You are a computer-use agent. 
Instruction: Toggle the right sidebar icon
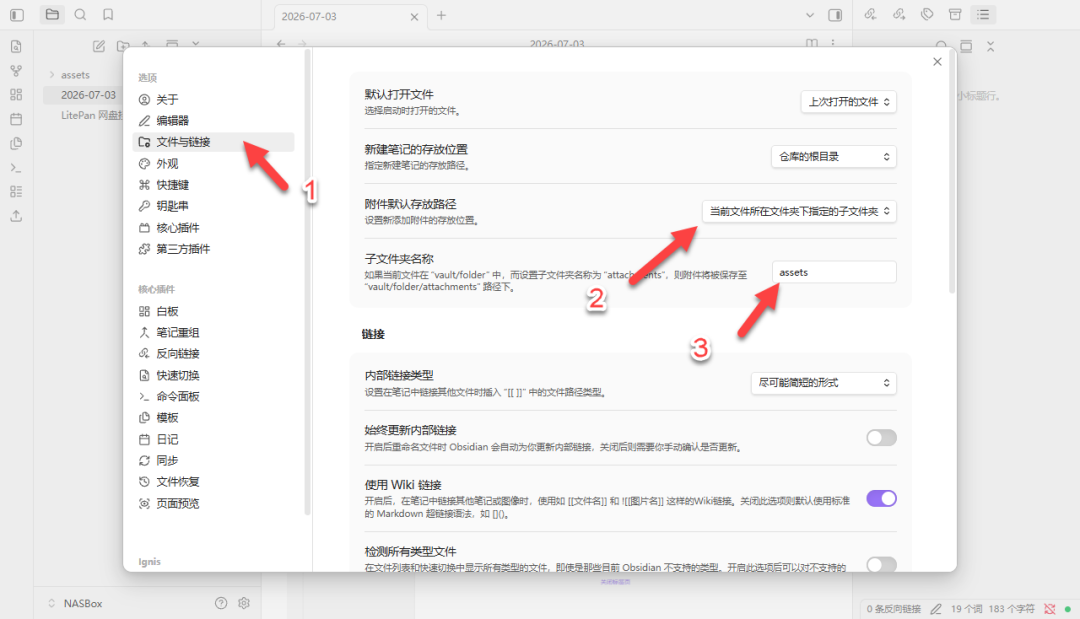[835, 15]
